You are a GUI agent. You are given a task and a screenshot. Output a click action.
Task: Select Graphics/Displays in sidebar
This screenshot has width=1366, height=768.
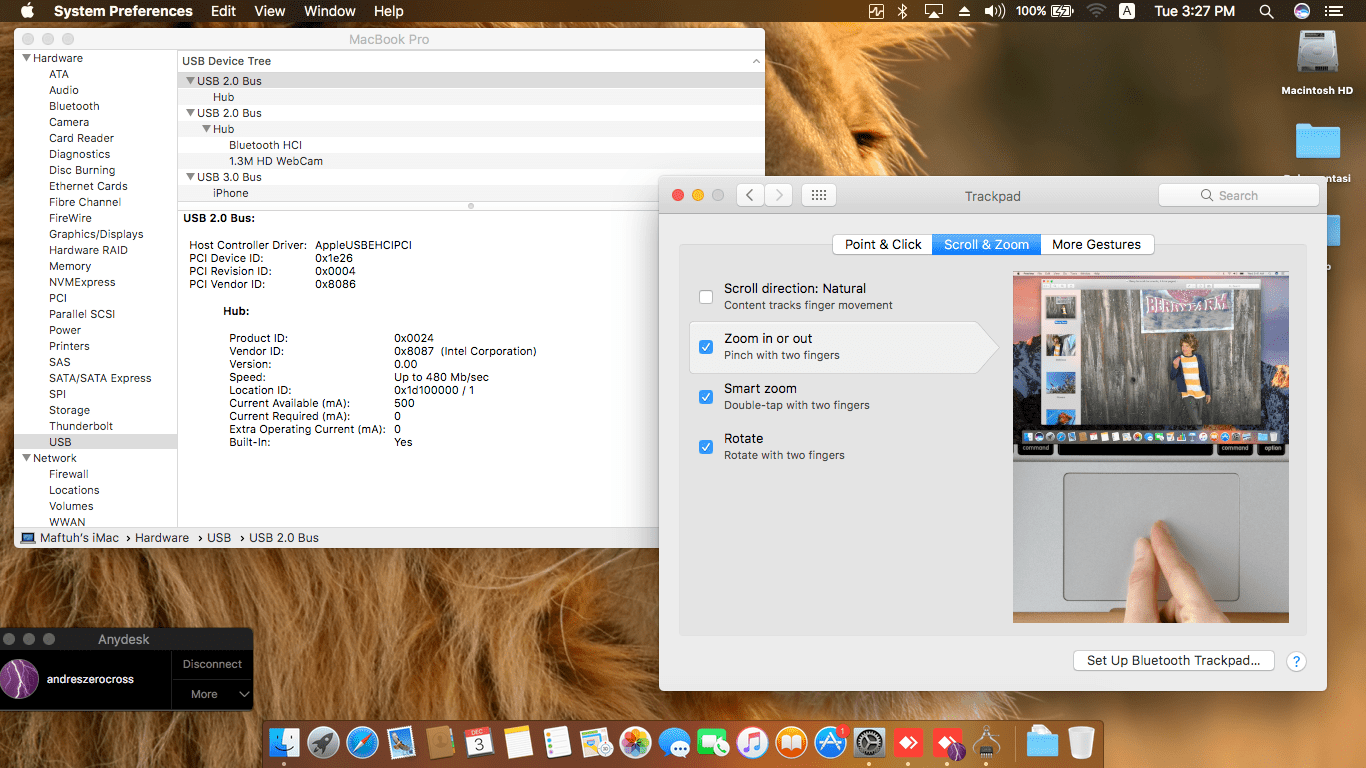click(x=96, y=234)
